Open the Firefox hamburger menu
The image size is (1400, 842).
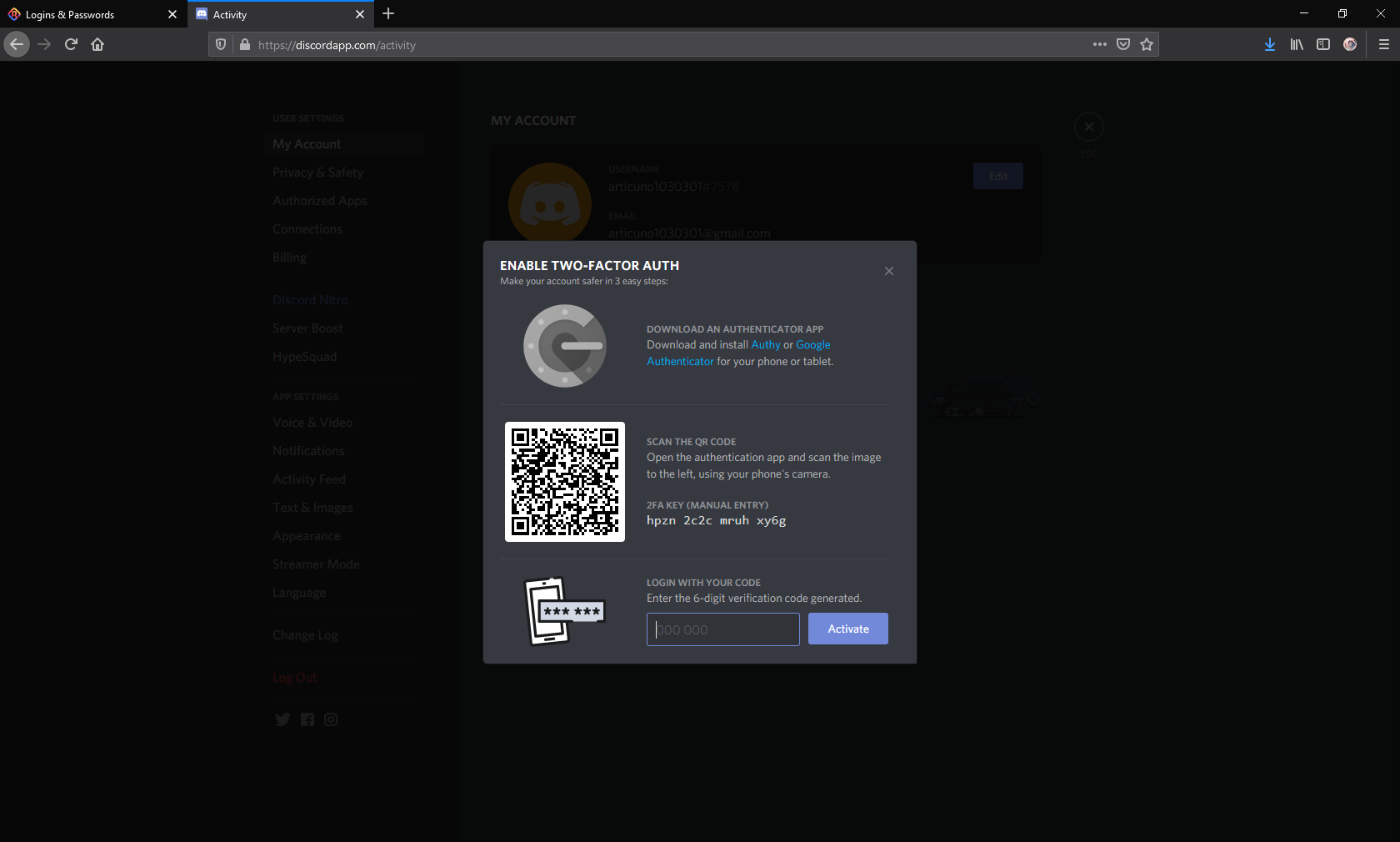[1383, 44]
